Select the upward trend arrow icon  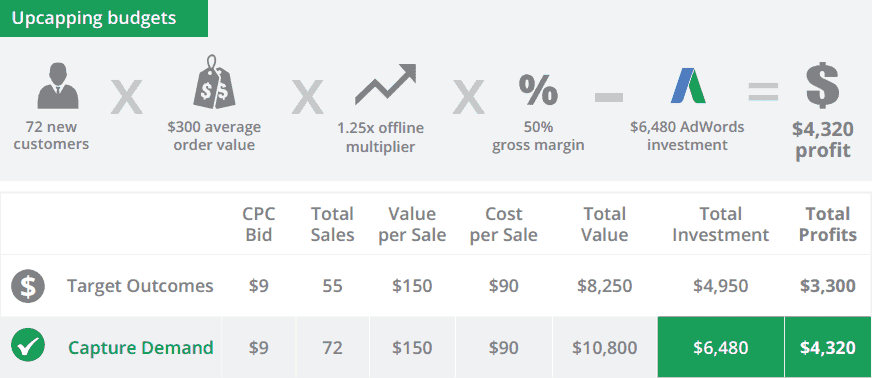(x=385, y=84)
